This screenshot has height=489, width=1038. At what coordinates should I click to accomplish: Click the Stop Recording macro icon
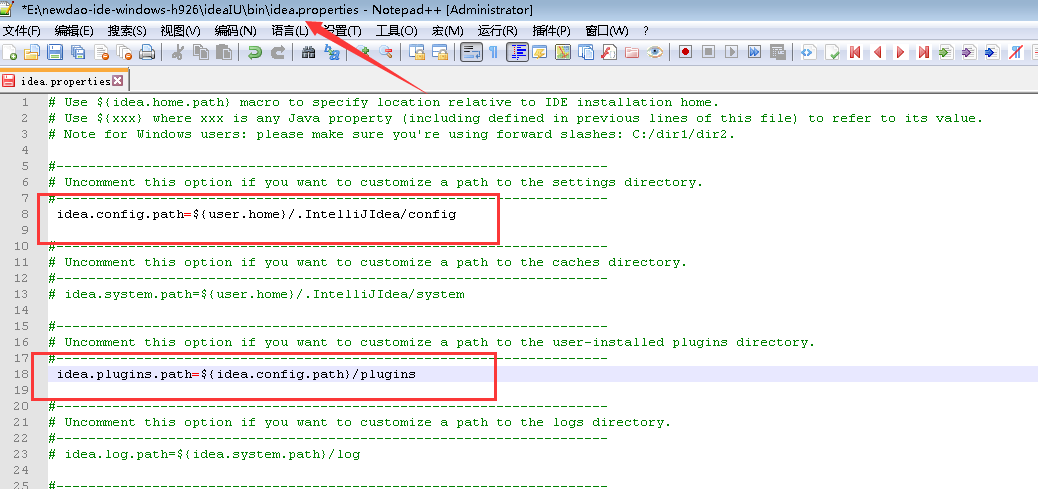point(708,52)
